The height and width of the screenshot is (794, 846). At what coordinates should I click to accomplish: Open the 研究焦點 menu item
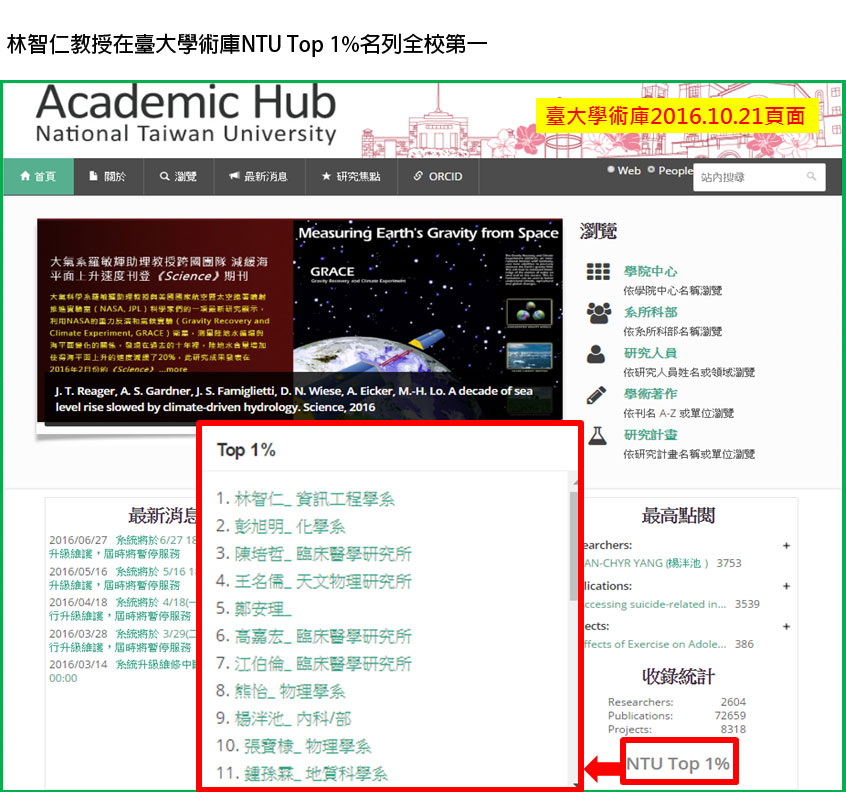click(351, 176)
